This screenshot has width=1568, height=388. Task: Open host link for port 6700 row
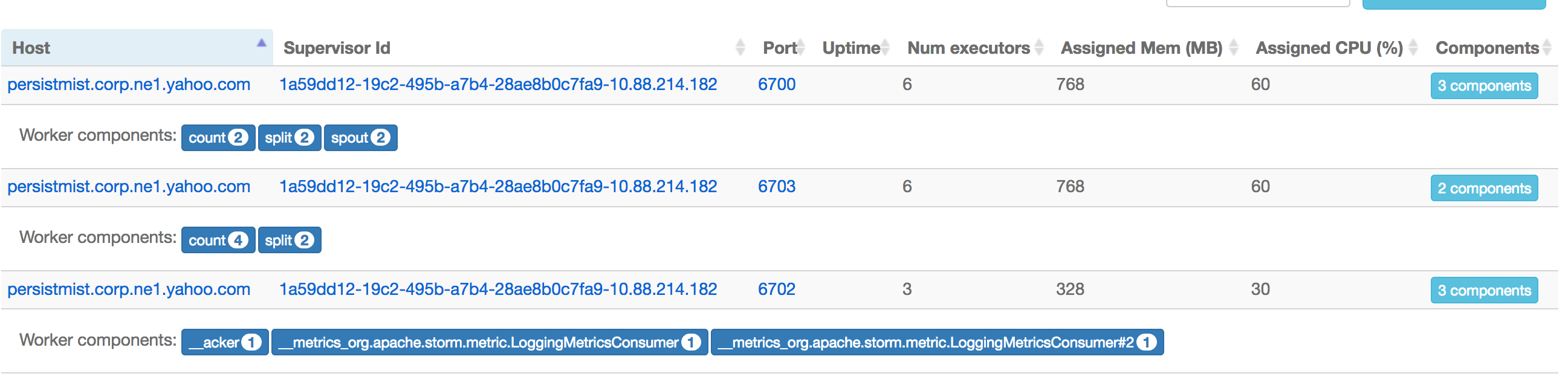click(129, 85)
